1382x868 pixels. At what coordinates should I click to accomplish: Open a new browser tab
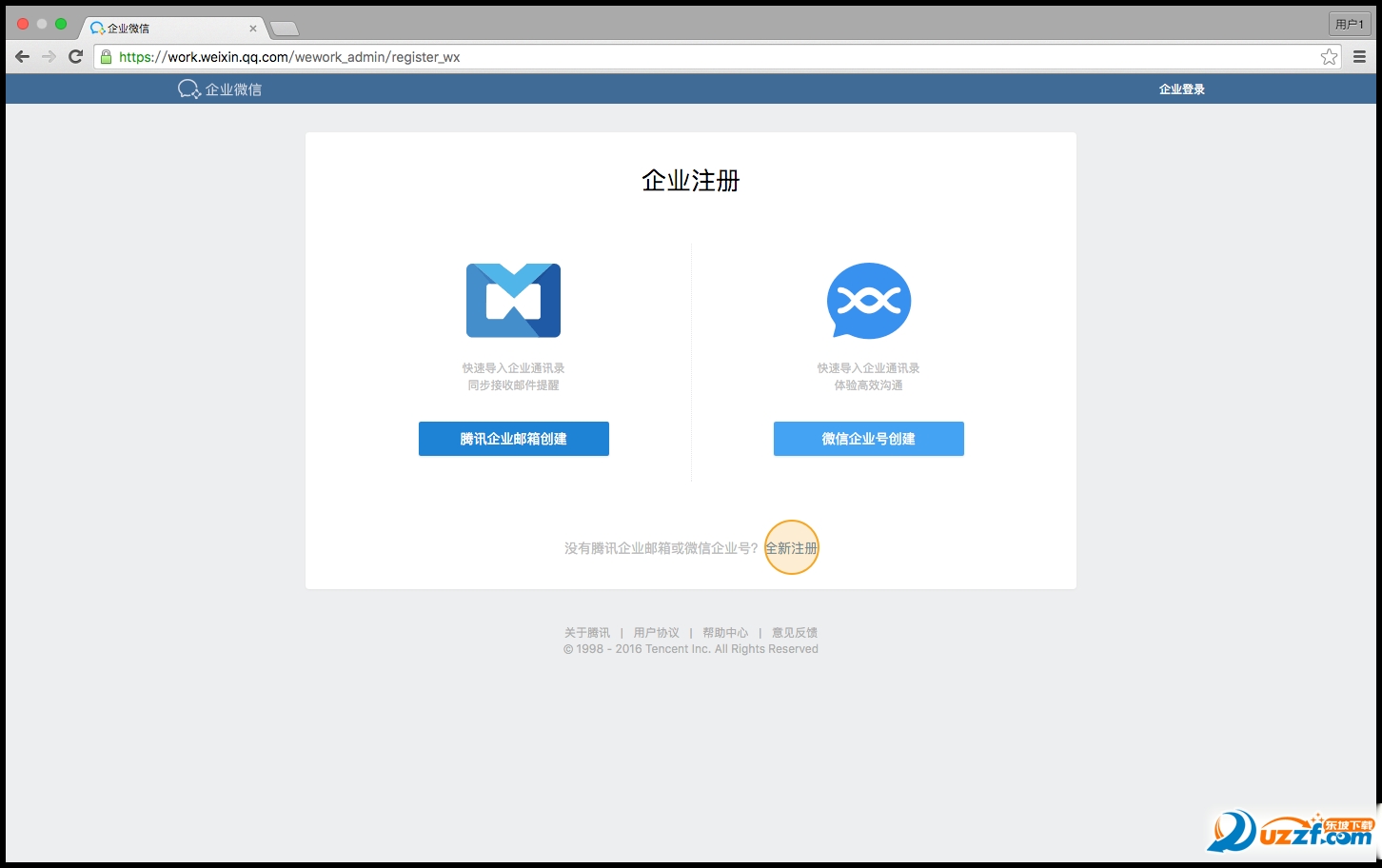[285, 29]
